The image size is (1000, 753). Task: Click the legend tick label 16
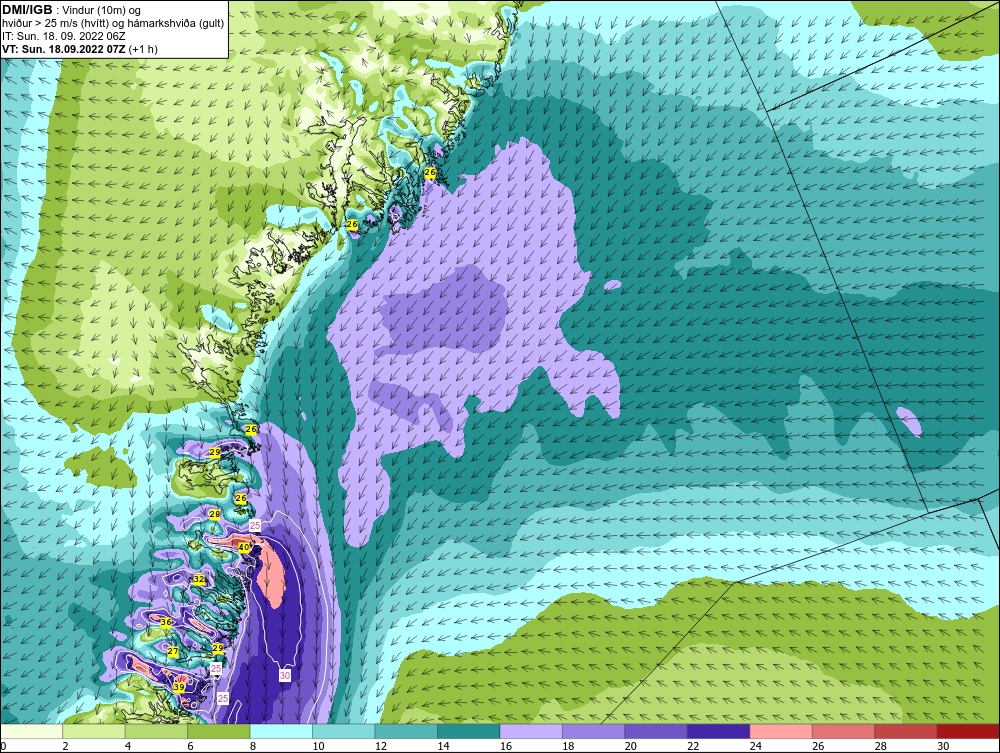[506, 746]
